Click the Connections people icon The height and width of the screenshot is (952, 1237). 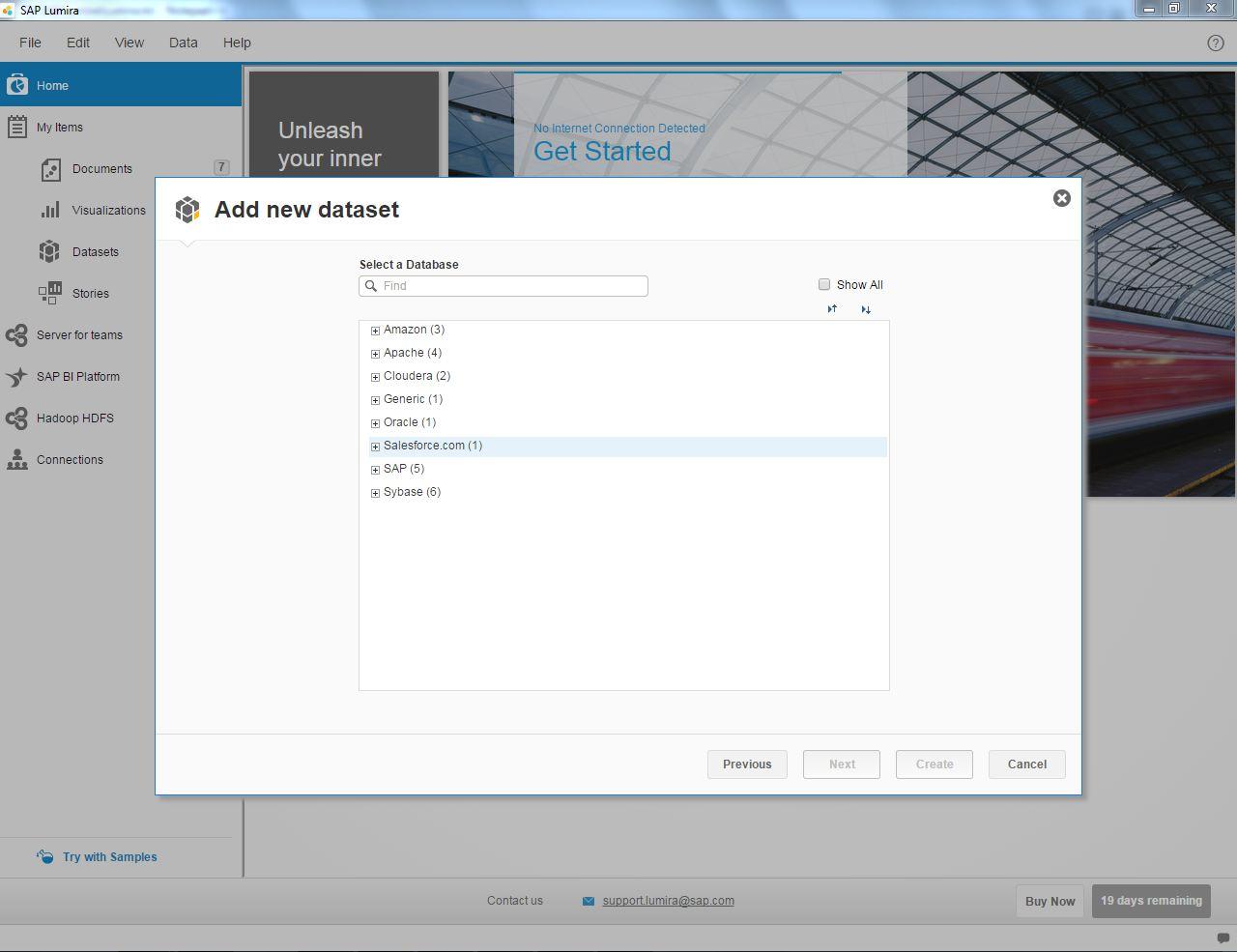[16, 460]
